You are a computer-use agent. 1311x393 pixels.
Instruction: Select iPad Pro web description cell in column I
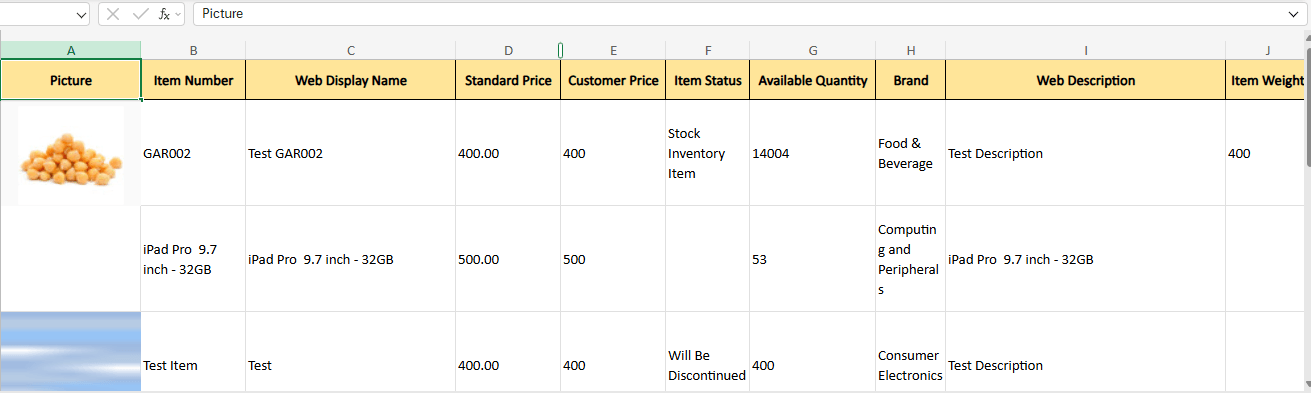(x=1085, y=259)
